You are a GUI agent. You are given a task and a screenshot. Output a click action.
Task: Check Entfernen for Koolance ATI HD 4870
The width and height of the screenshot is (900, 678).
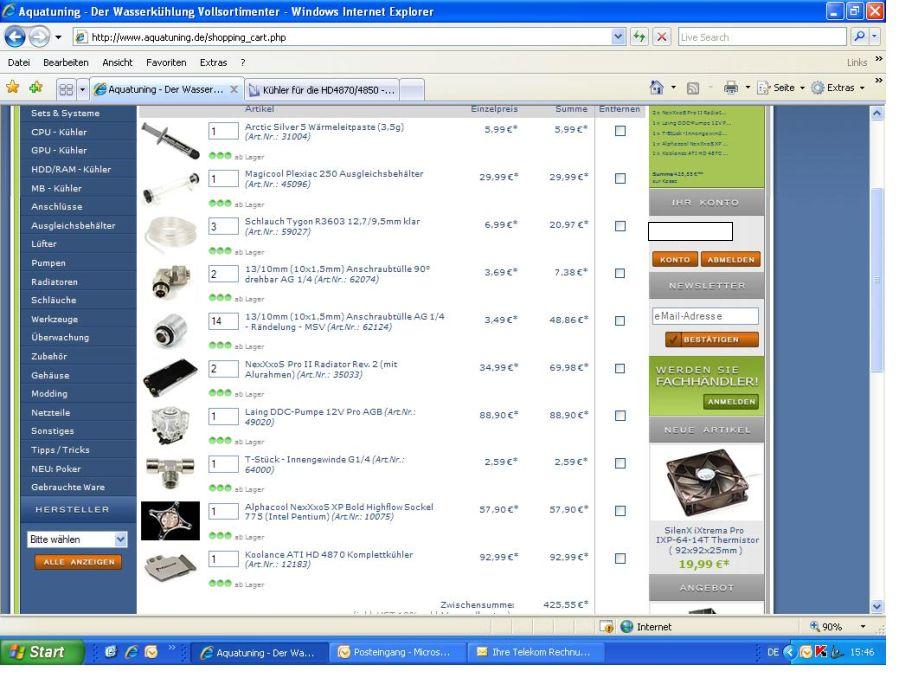pos(620,559)
